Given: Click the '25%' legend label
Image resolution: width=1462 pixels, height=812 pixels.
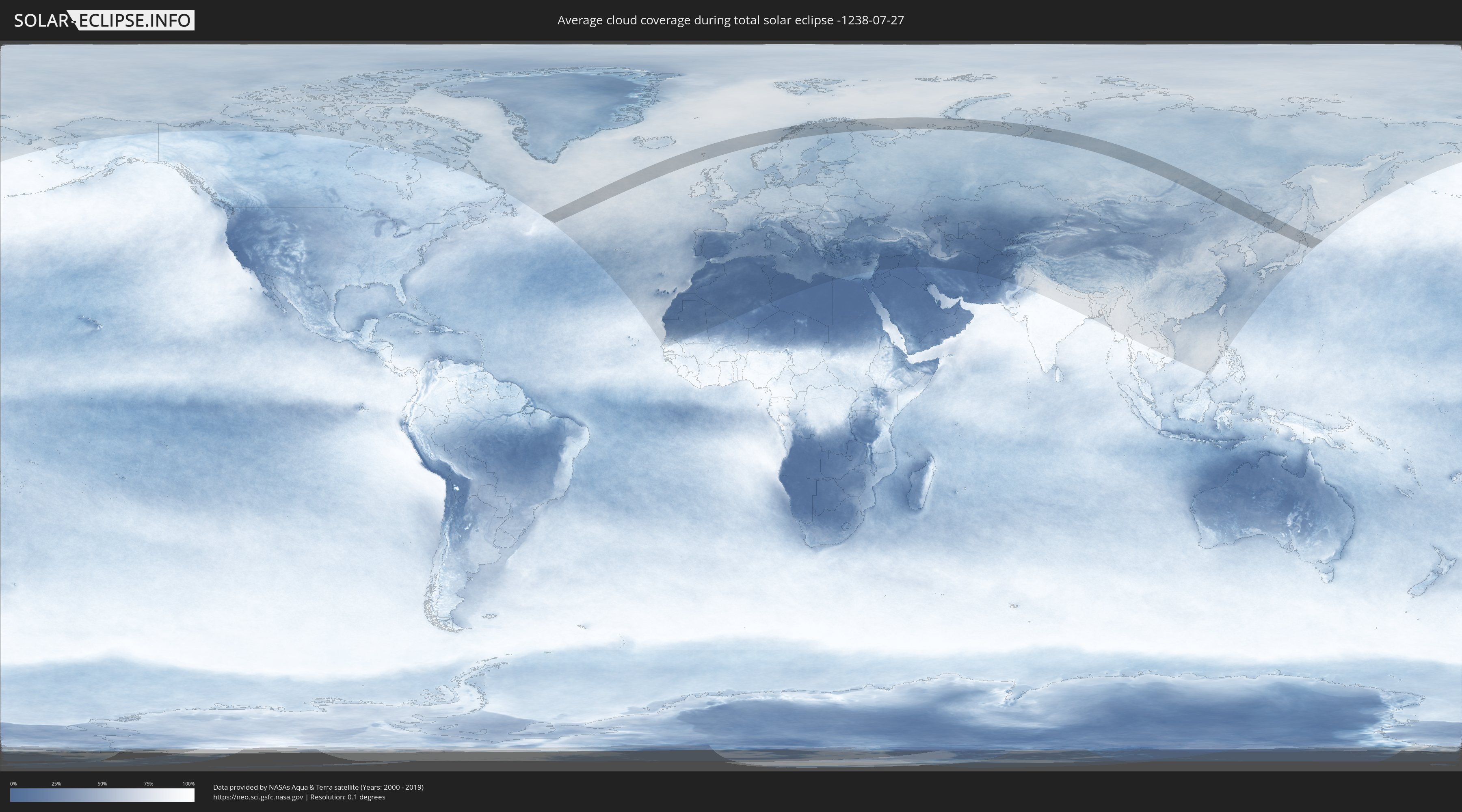Looking at the screenshot, I should [56, 784].
